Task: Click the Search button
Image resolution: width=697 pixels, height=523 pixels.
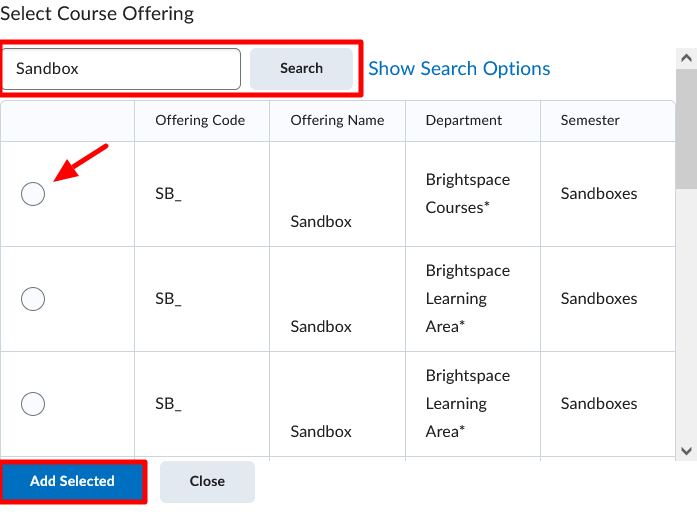Action: point(301,68)
